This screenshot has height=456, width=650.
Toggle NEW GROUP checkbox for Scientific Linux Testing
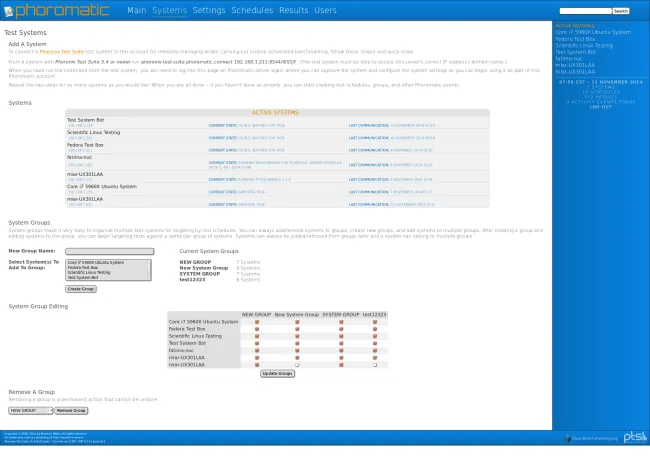point(257,336)
